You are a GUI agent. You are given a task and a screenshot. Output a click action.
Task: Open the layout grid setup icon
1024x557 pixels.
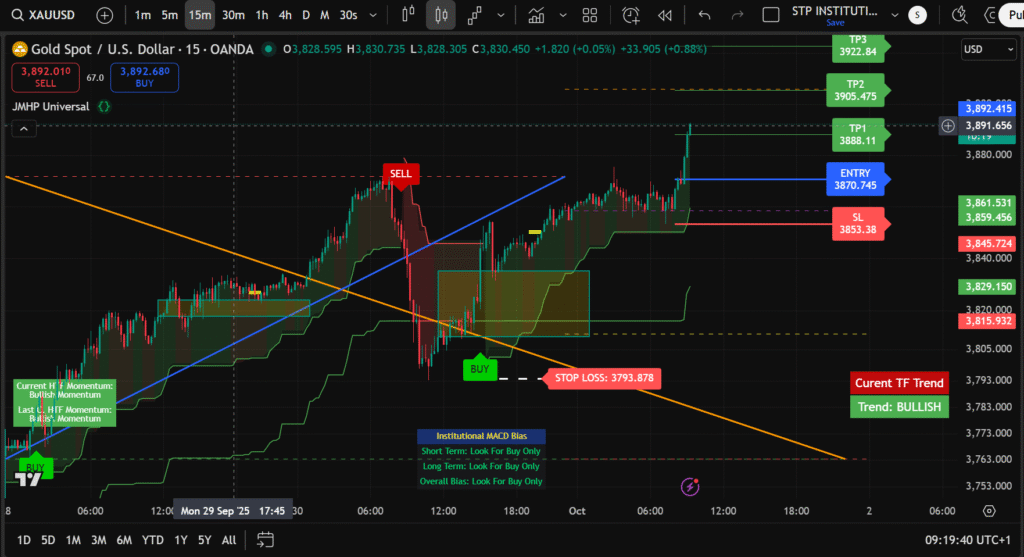pyautogui.click(x=589, y=15)
